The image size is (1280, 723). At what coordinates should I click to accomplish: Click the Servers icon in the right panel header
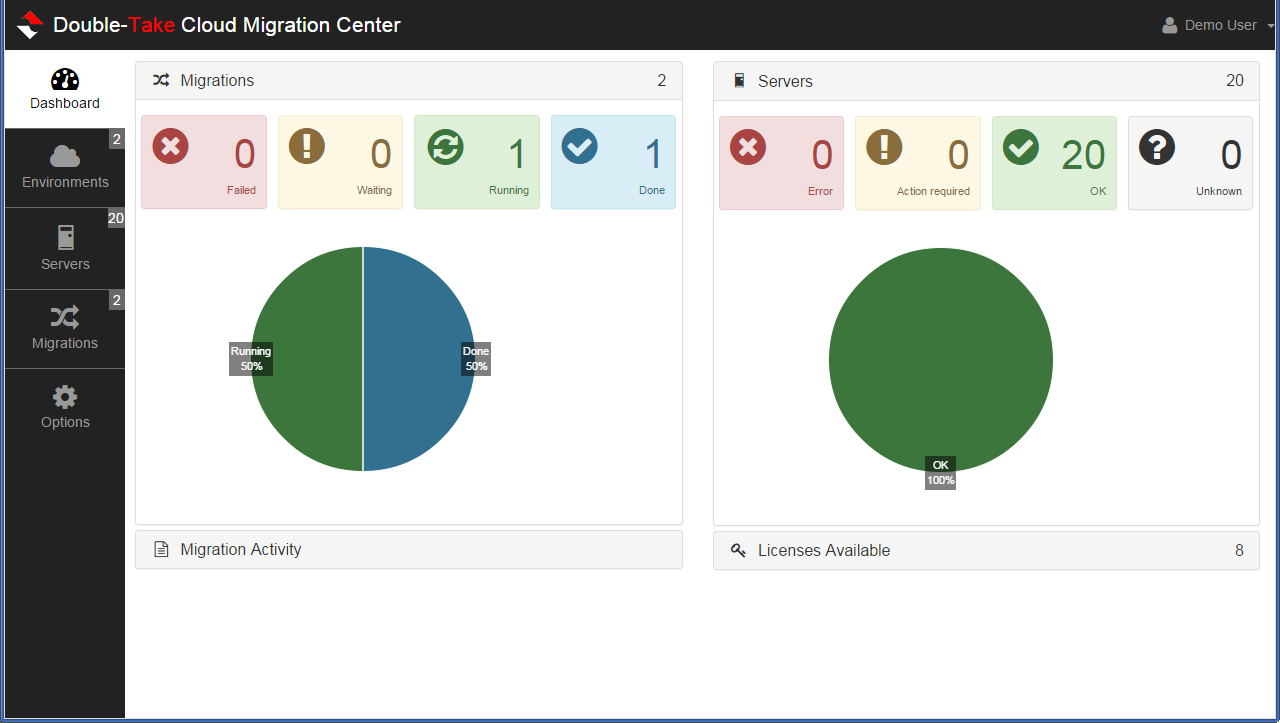coord(738,80)
